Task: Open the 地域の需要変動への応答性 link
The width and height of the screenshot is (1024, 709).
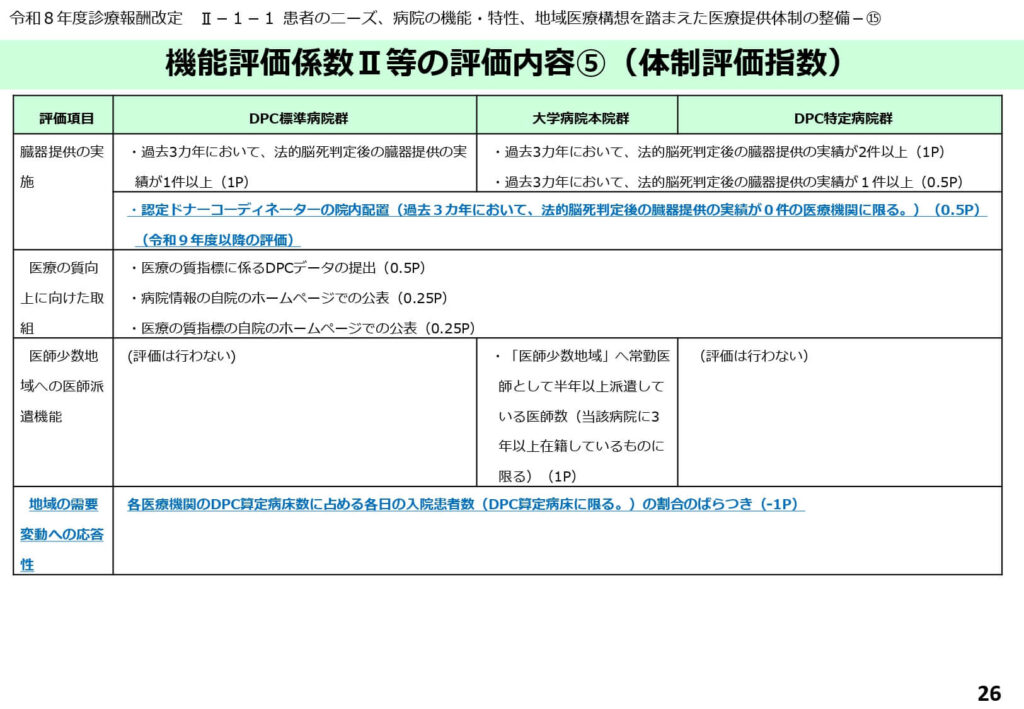Action: pos(62,534)
